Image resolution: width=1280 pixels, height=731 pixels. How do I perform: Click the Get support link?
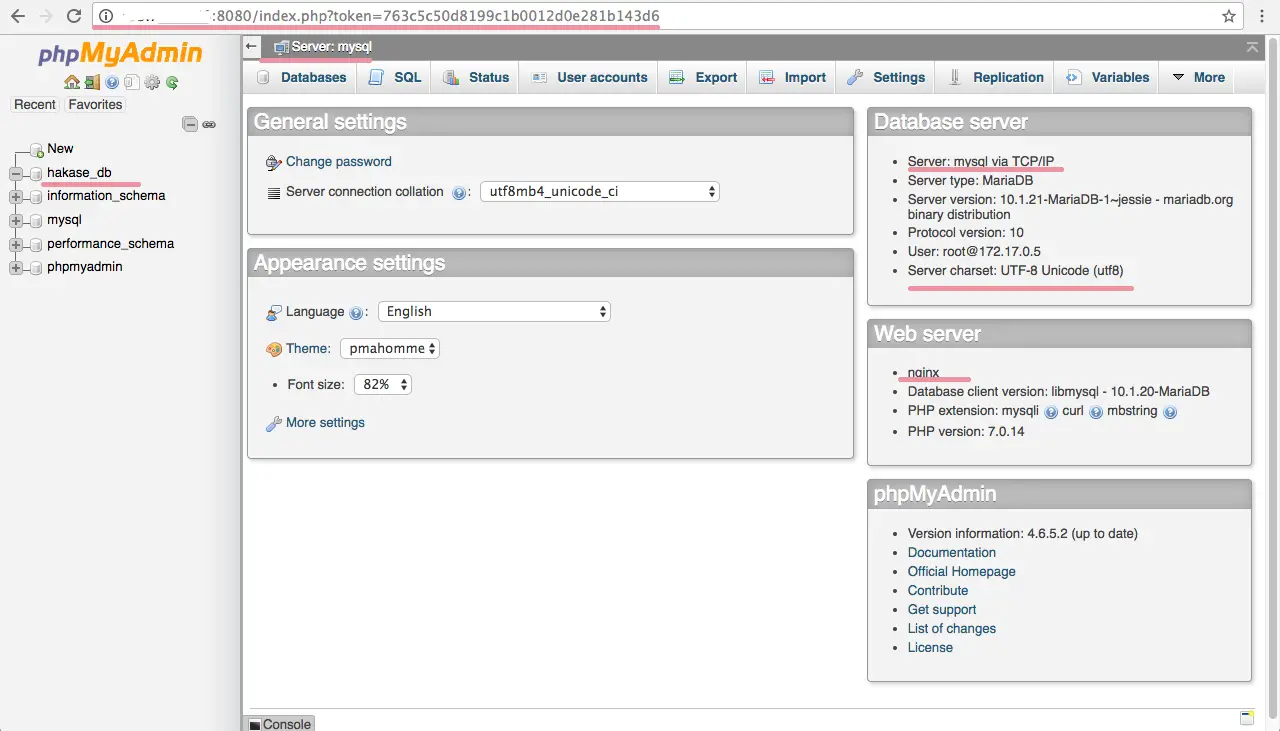coord(942,609)
